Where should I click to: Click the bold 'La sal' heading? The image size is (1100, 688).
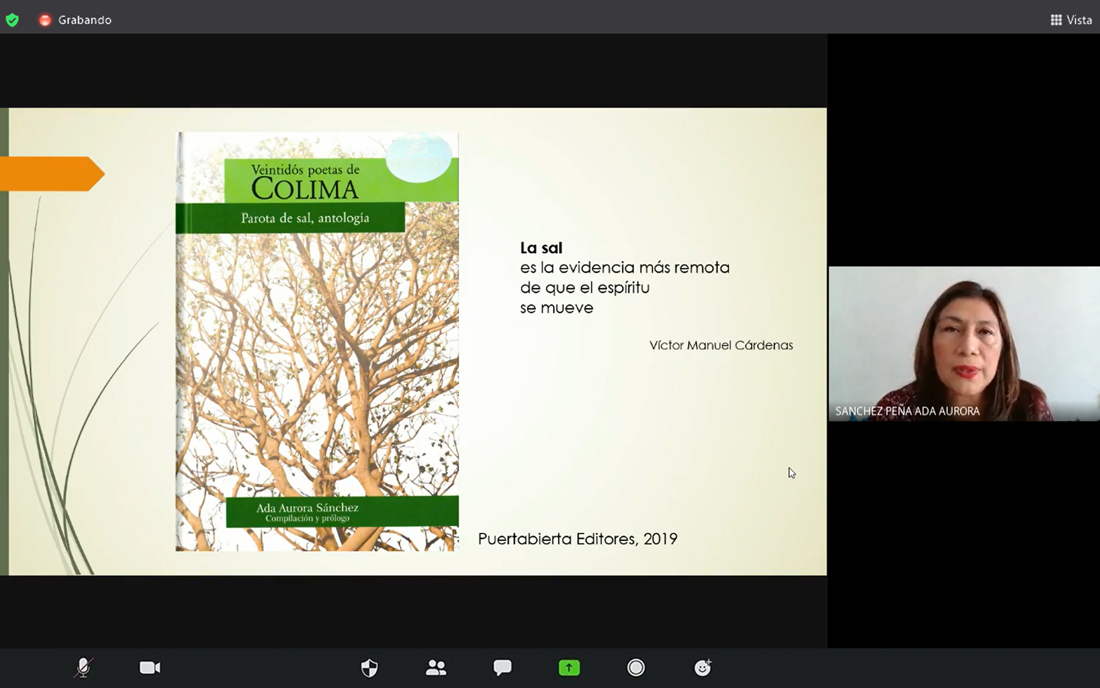541,248
